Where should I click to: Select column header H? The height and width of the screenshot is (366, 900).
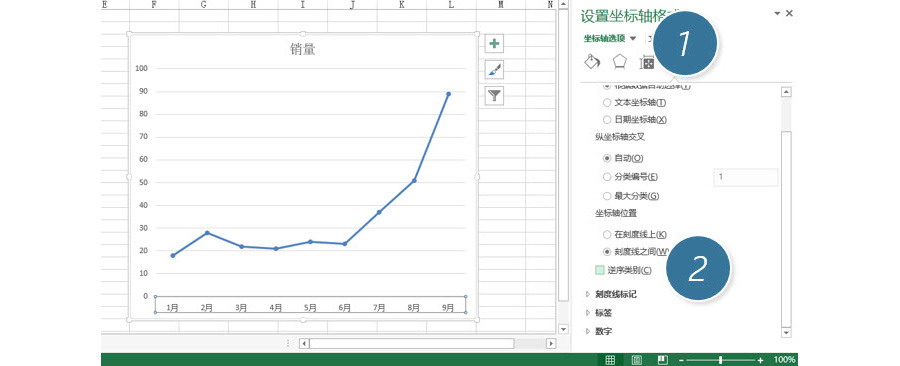(253, 5)
